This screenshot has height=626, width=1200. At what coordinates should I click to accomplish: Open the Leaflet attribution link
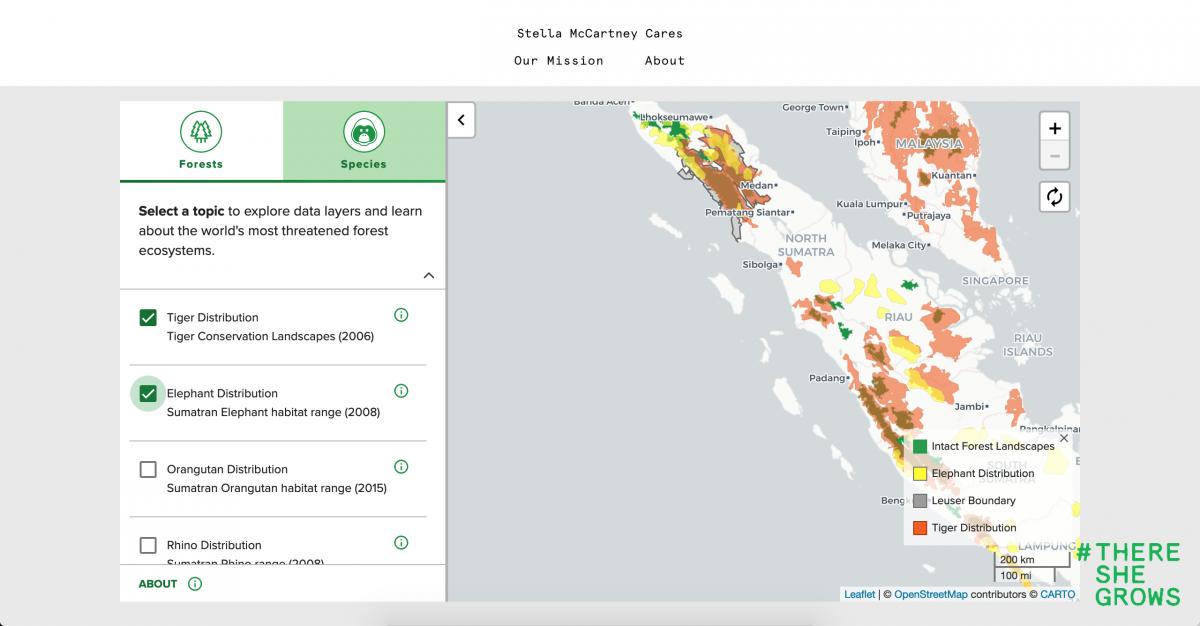(859, 594)
